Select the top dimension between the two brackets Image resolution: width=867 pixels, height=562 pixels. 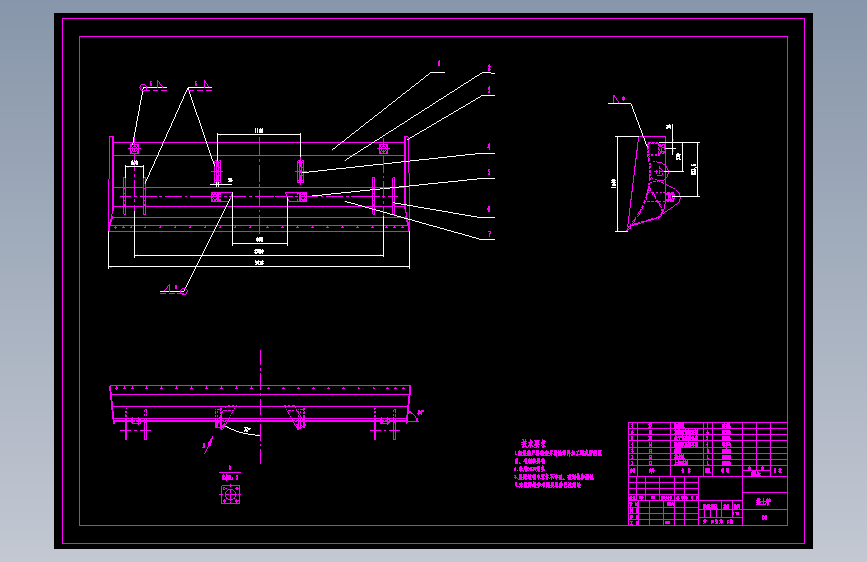(x=259, y=131)
